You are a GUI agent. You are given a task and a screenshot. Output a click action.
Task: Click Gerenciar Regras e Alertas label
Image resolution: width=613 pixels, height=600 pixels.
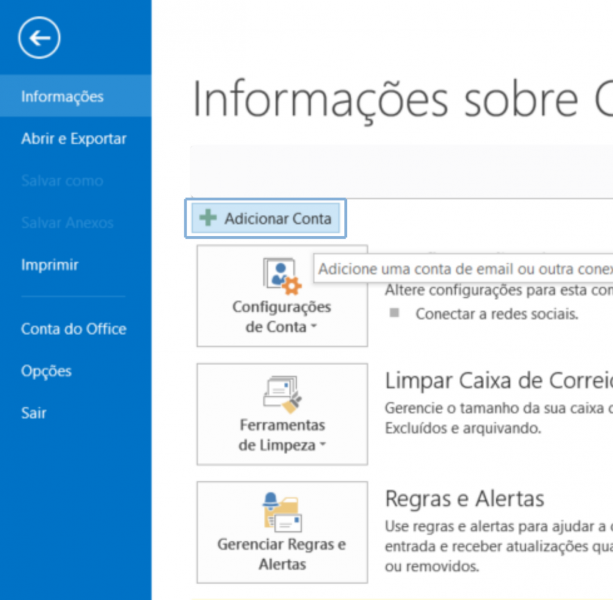(x=282, y=554)
